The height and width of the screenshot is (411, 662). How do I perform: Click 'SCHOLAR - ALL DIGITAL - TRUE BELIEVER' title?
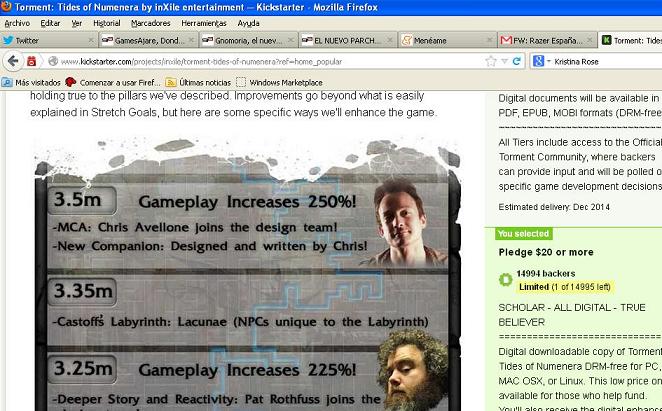(x=572, y=315)
